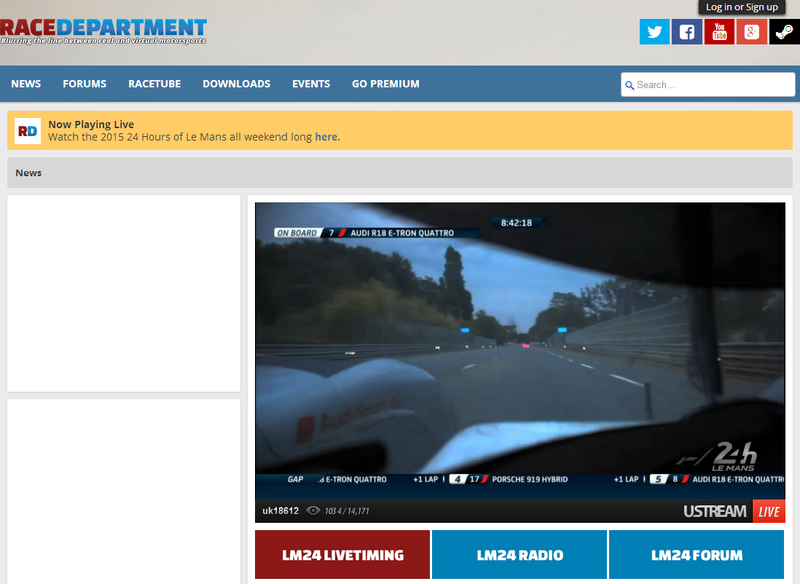Click the uk18612 channel name

(281, 511)
